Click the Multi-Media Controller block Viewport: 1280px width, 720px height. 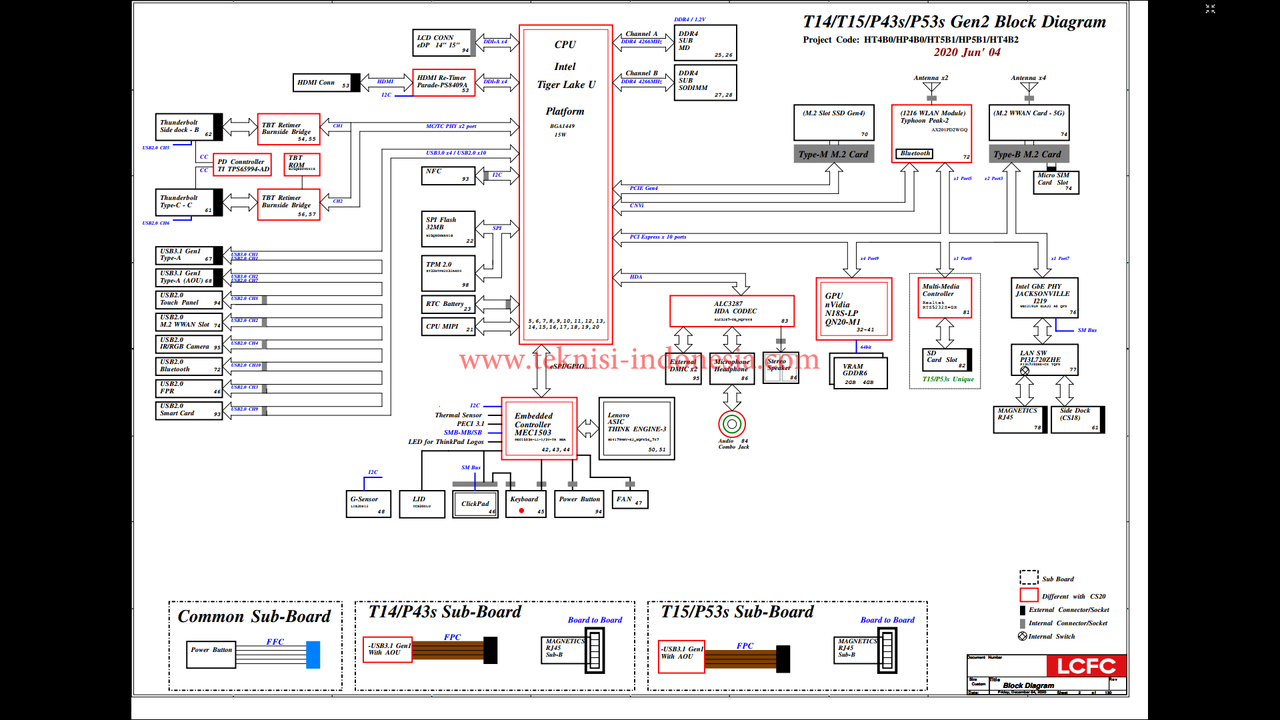[945, 298]
